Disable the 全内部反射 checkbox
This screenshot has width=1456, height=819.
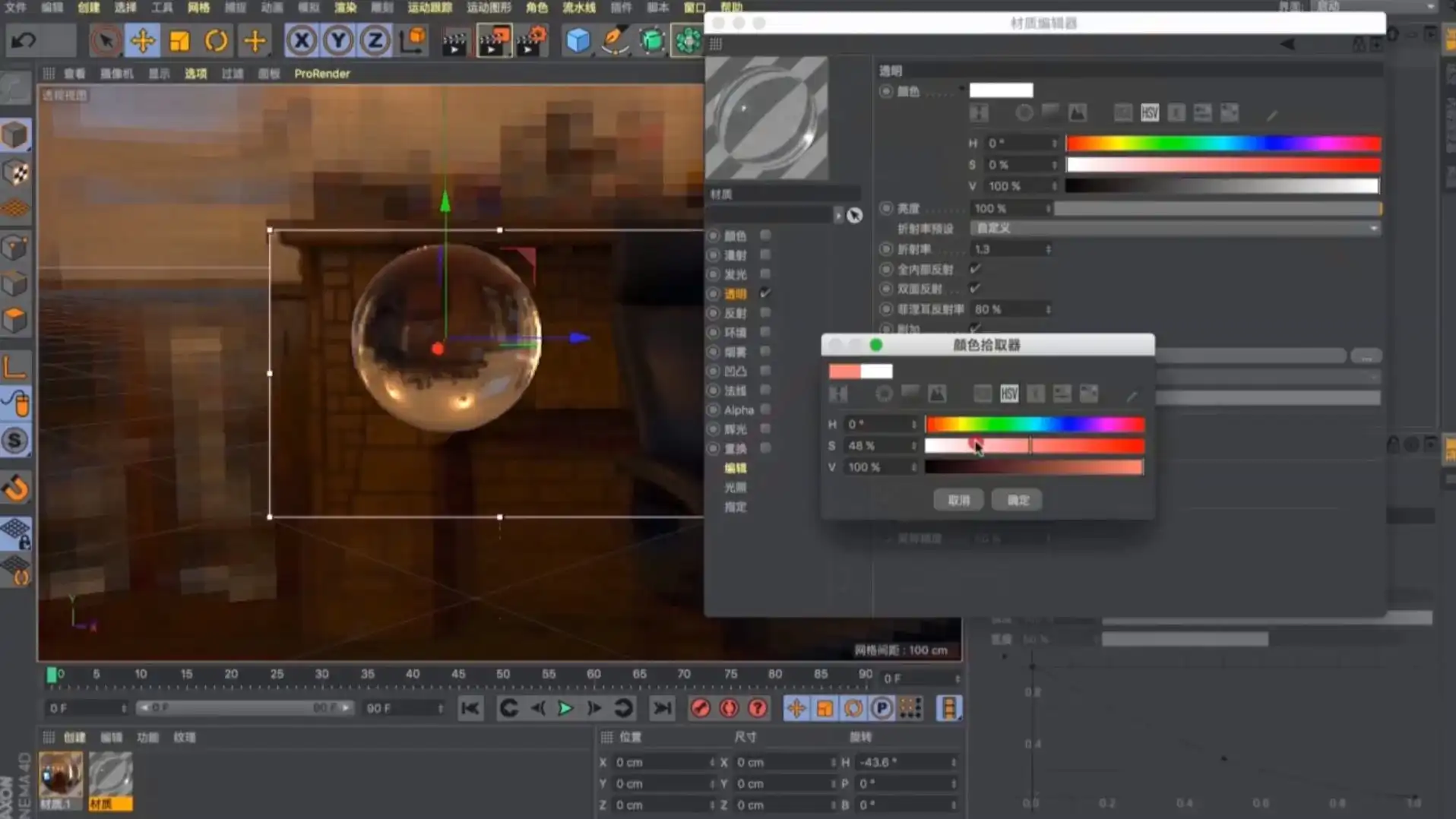[975, 268]
